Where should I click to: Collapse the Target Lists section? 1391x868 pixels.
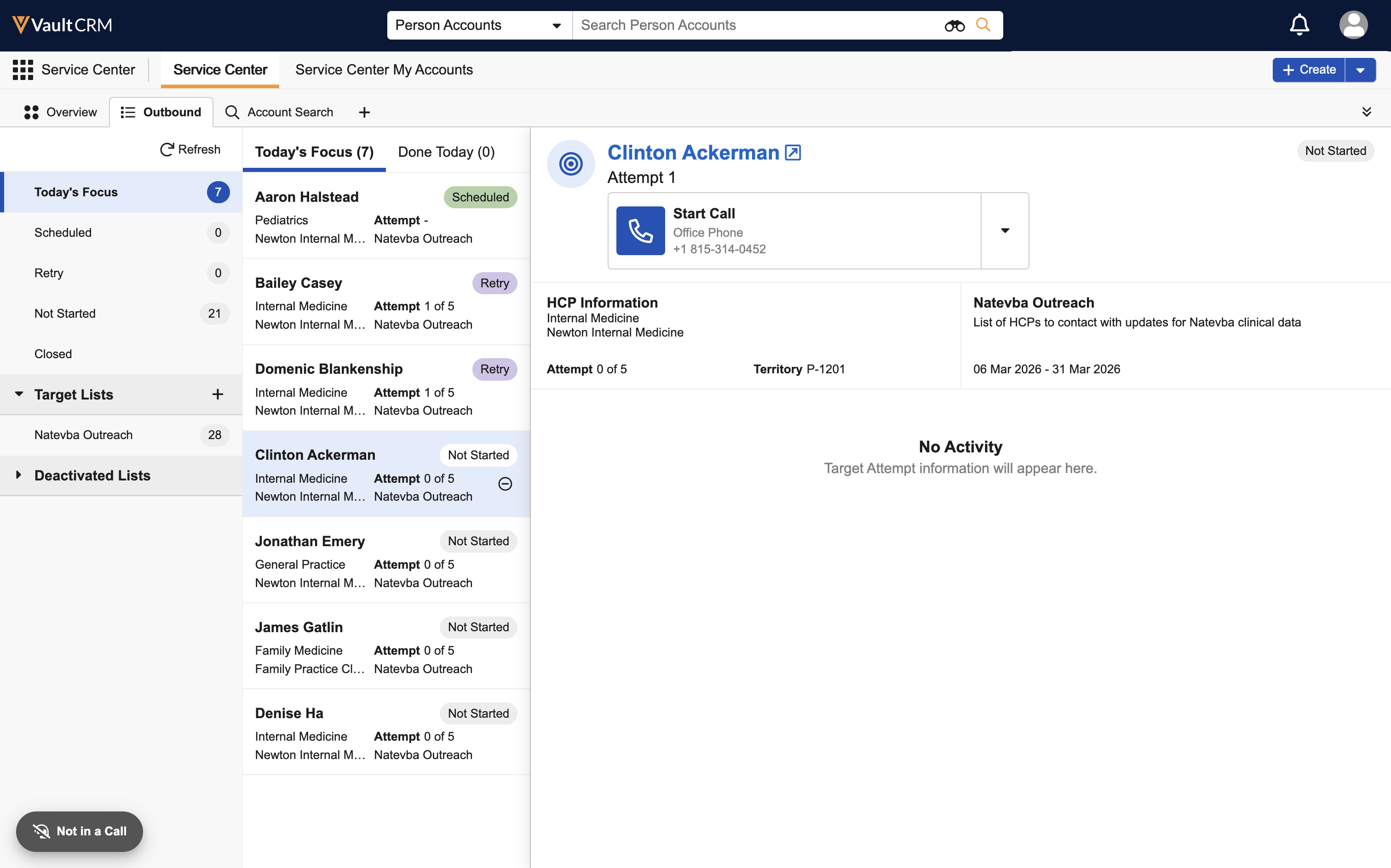click(x=18, y=394)
